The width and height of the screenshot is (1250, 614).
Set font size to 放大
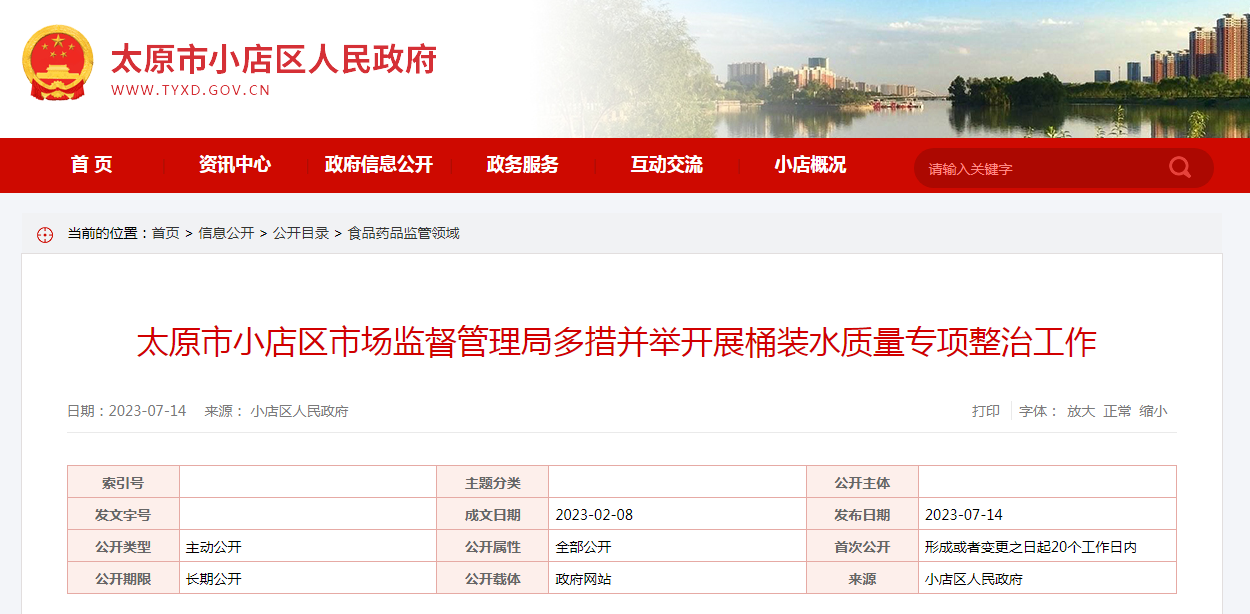(x=1081, y=411)
